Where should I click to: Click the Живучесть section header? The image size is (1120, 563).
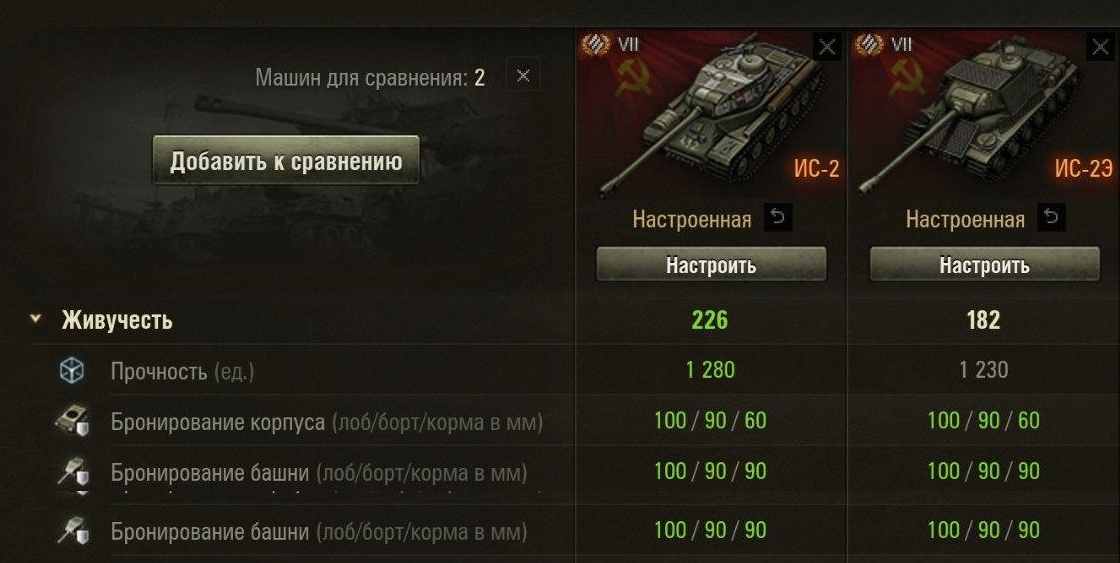(x=117, y=320)
